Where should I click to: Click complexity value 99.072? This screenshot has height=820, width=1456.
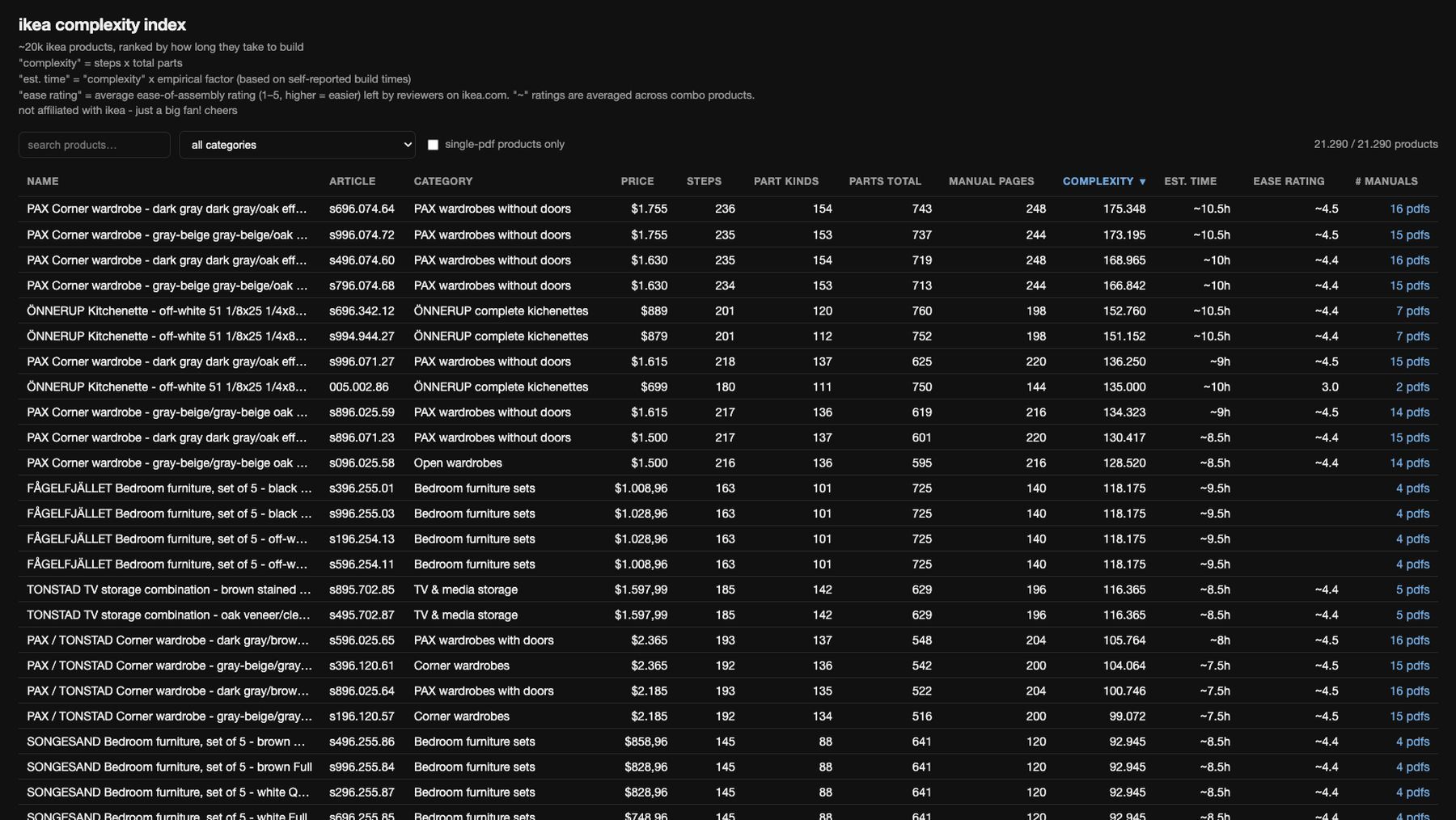tap(1128, 716)
